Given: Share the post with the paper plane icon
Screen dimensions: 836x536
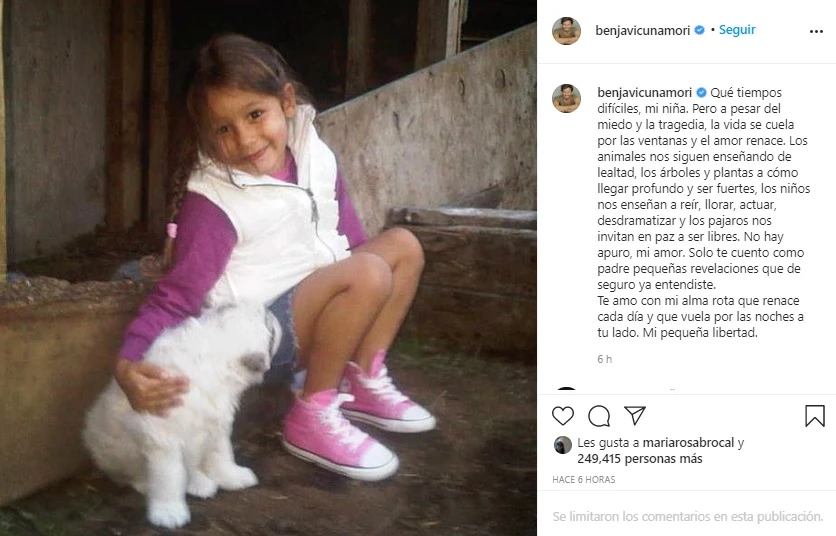Looking at the screenshot, I should [x=635, y=415].
